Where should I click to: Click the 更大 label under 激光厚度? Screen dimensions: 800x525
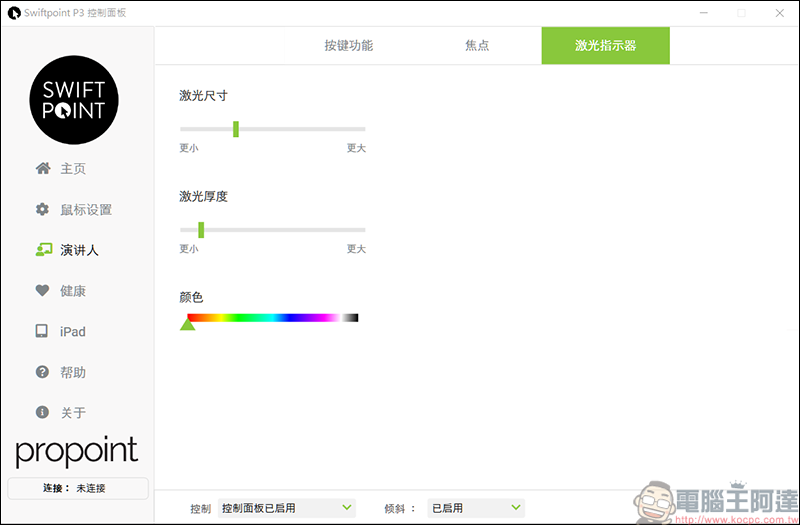[356, 249]
